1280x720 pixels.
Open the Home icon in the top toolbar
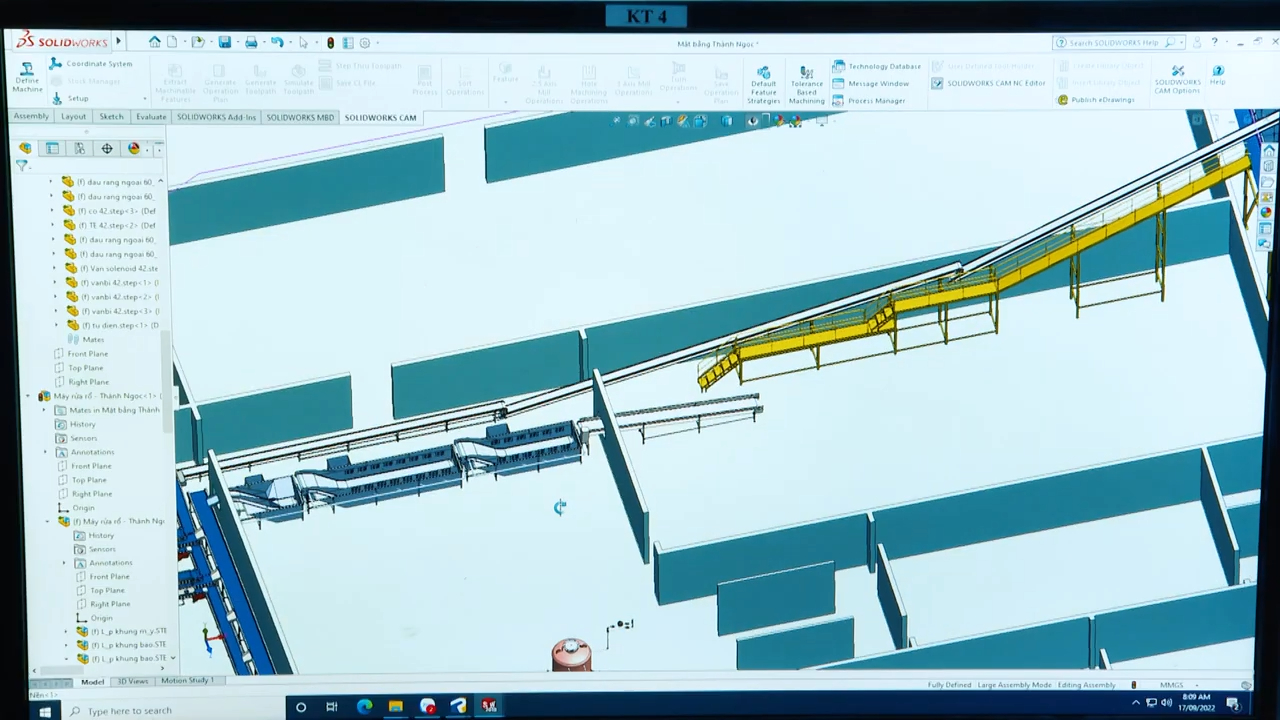tap(154, 42)
